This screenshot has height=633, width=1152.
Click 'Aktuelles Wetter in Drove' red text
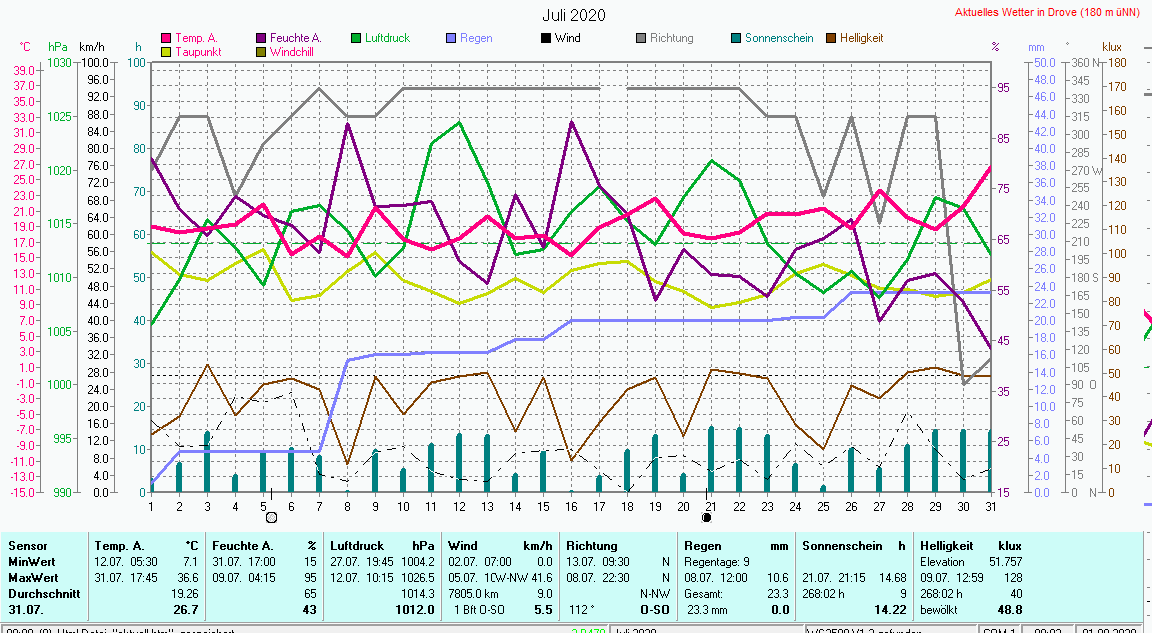1047,13
